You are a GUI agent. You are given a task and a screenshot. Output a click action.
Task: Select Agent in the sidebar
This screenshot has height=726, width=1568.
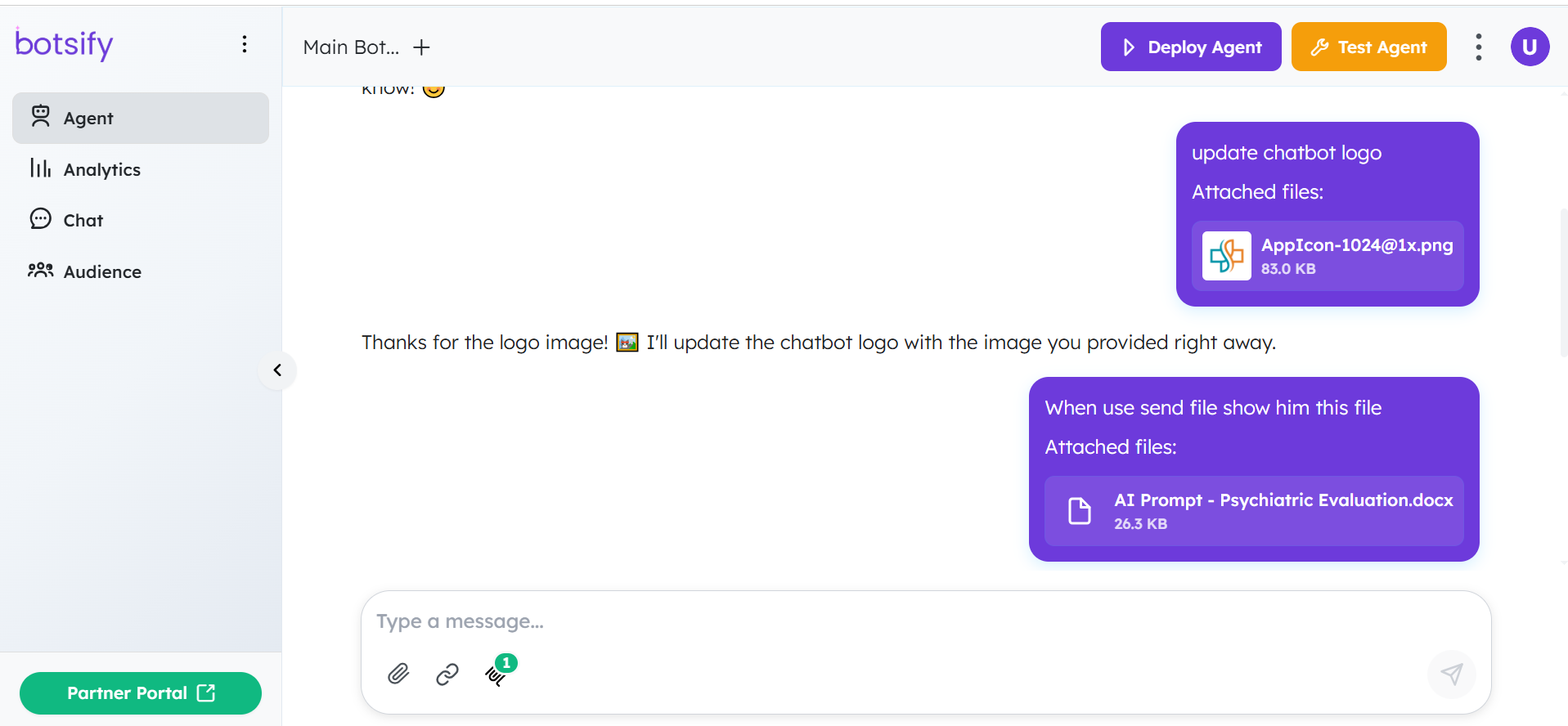[x=141, y=118]
